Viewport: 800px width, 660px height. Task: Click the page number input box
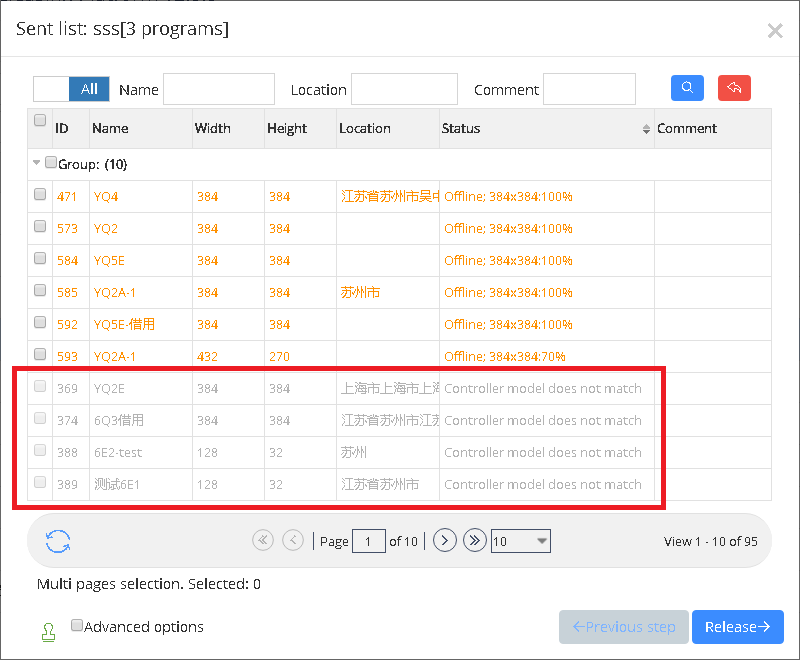[x=369, y=541]
